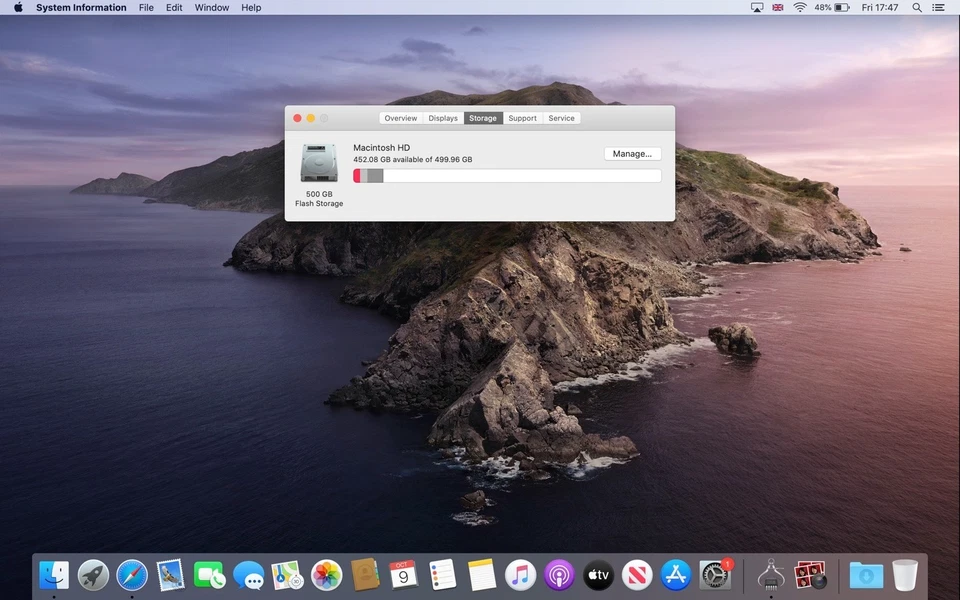
Task: Click 'Macintosh HD' volume name
Action: pos(381,148)
